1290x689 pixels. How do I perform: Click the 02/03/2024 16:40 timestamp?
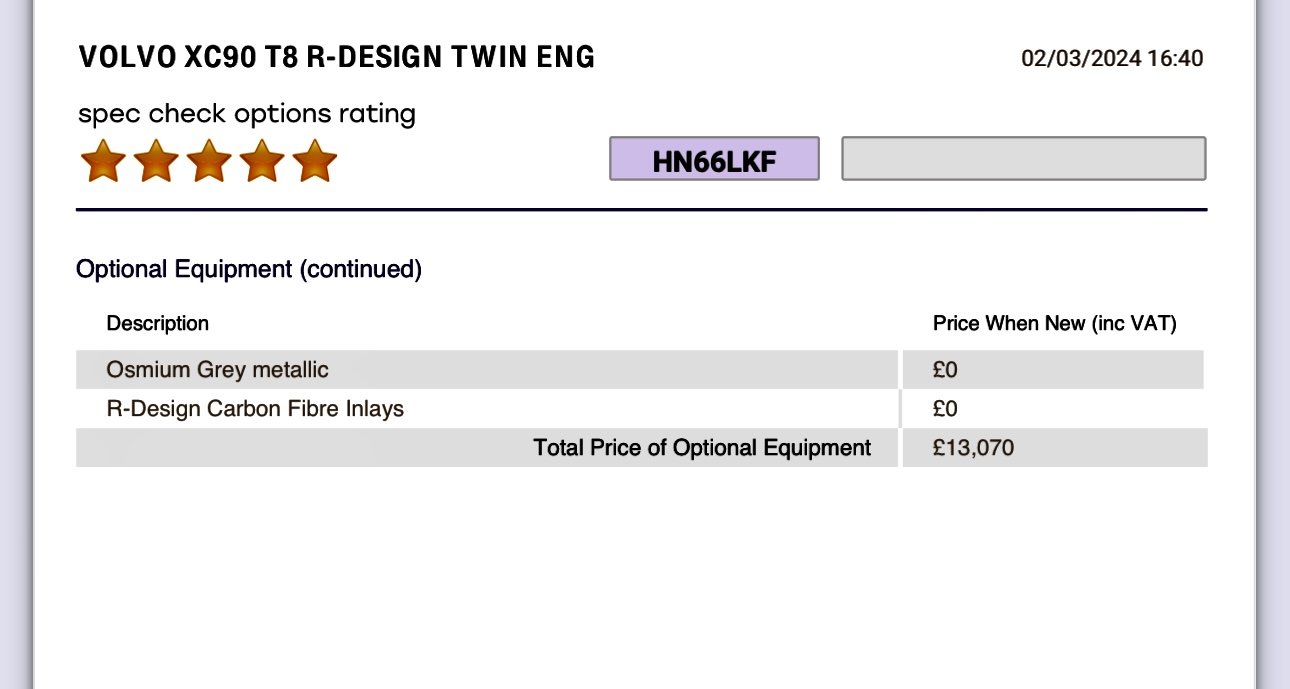[x=1112, y=58]
